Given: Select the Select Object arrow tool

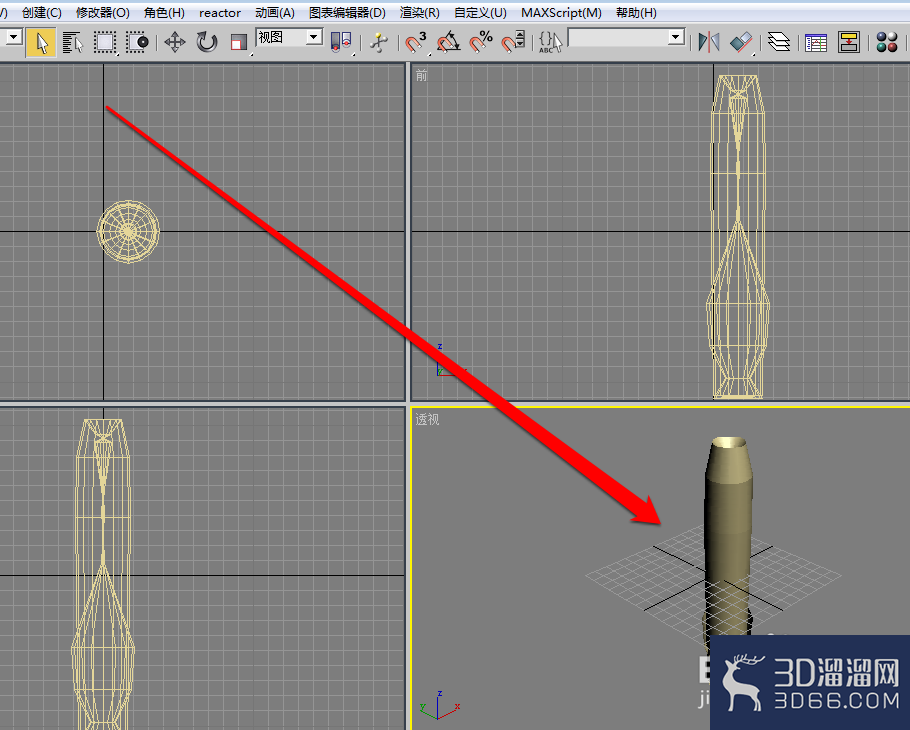Looking at the screenshot, I should [41, 42].
